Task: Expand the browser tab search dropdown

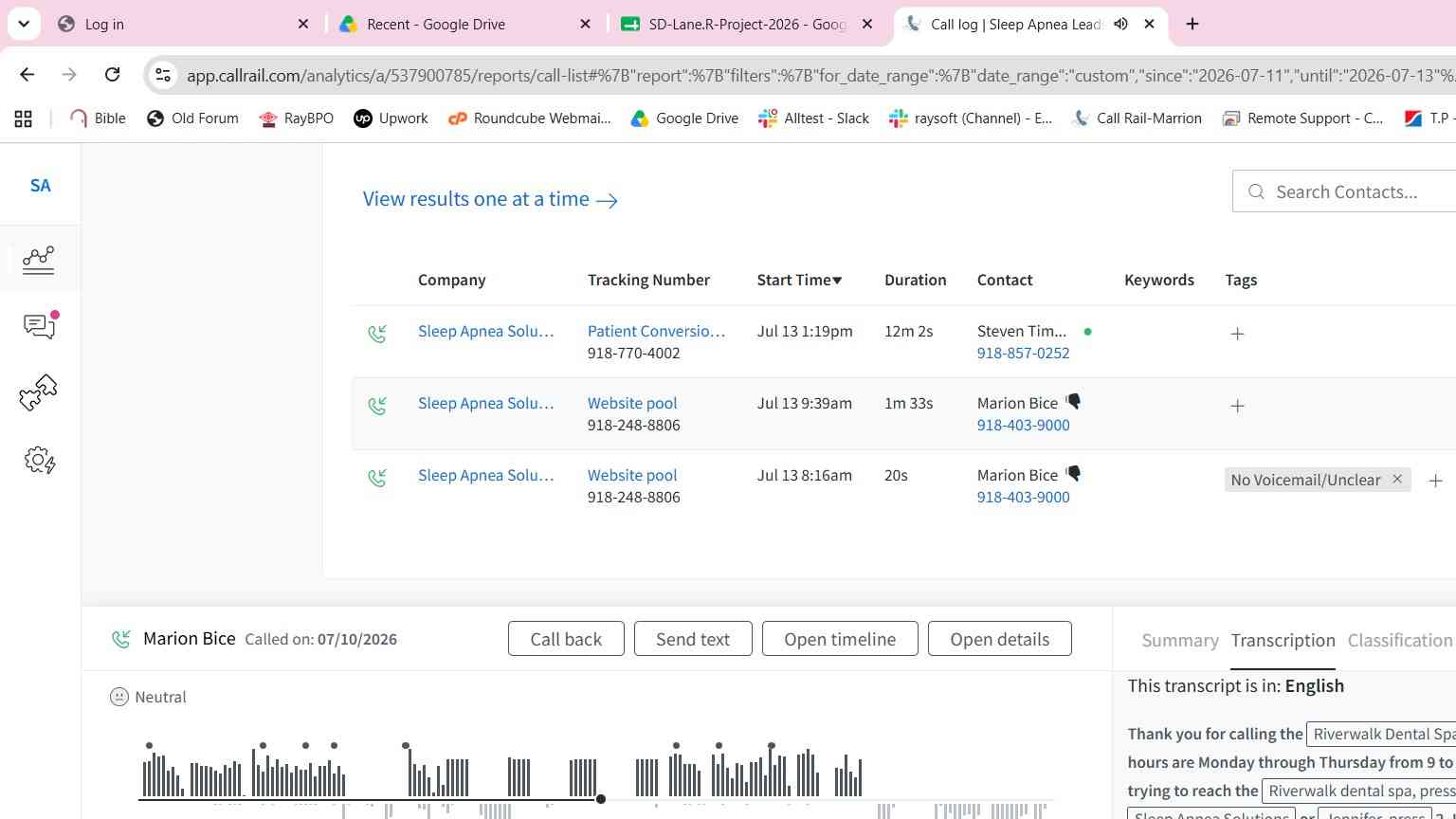Action: click(24, 24)
